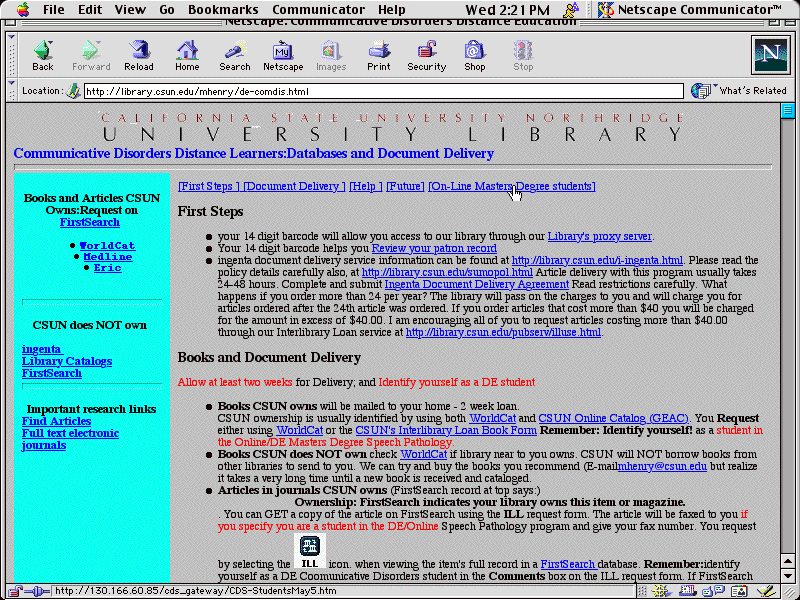Viewport: 800px width, 600px height.
Task: Open Full text electronic journals link
Action: coord(70,439)
